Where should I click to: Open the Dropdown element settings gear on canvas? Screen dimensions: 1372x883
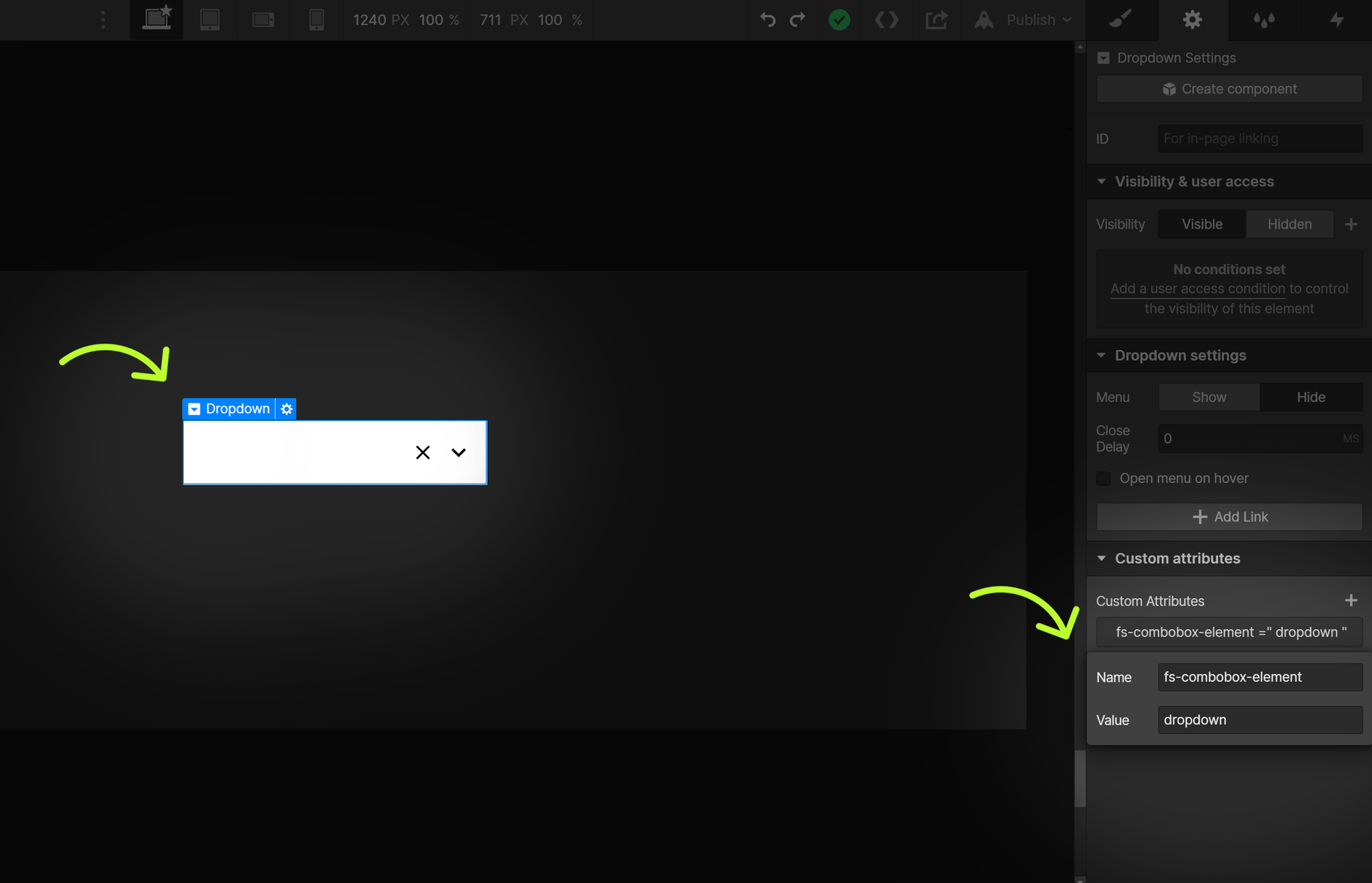pyautogui.click(x=286, y=408)
